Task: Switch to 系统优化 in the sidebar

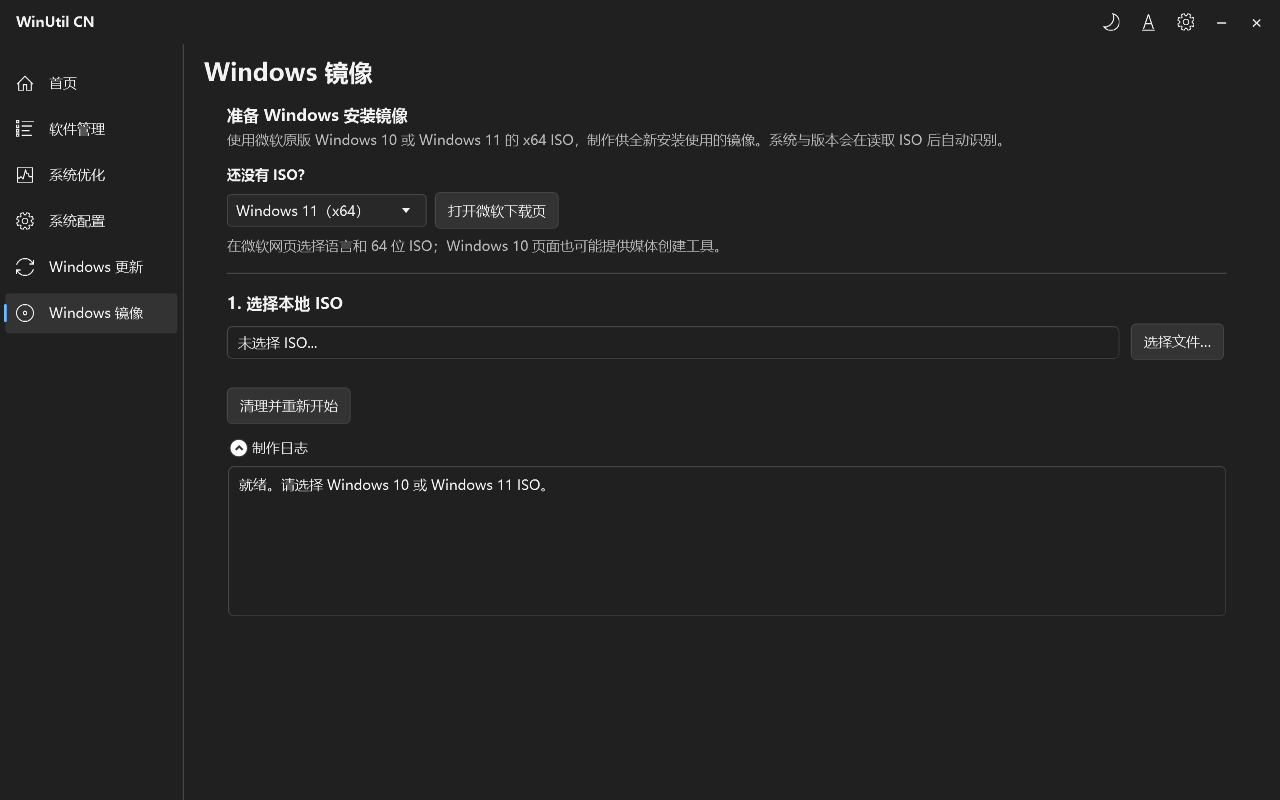Action: [x=91, y=175]
